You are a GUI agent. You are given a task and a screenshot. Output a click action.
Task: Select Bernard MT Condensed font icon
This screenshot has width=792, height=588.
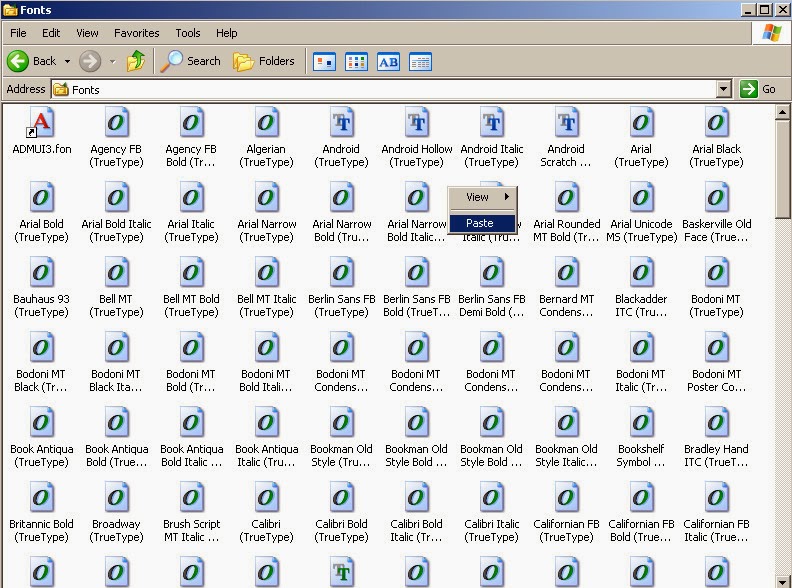[x=566, y=287]
